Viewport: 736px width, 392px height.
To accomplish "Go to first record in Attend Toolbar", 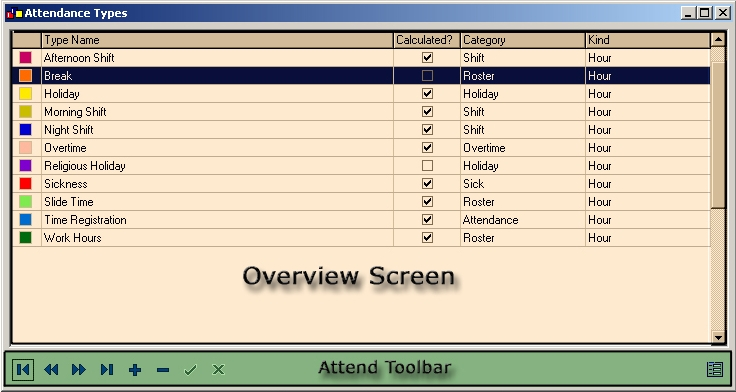I will (23, 369).
